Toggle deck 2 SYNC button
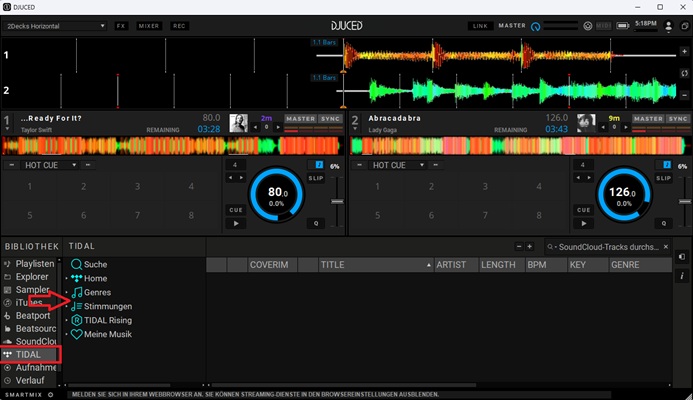This screenshot has height=400, width=693. (x=678, y=119)
